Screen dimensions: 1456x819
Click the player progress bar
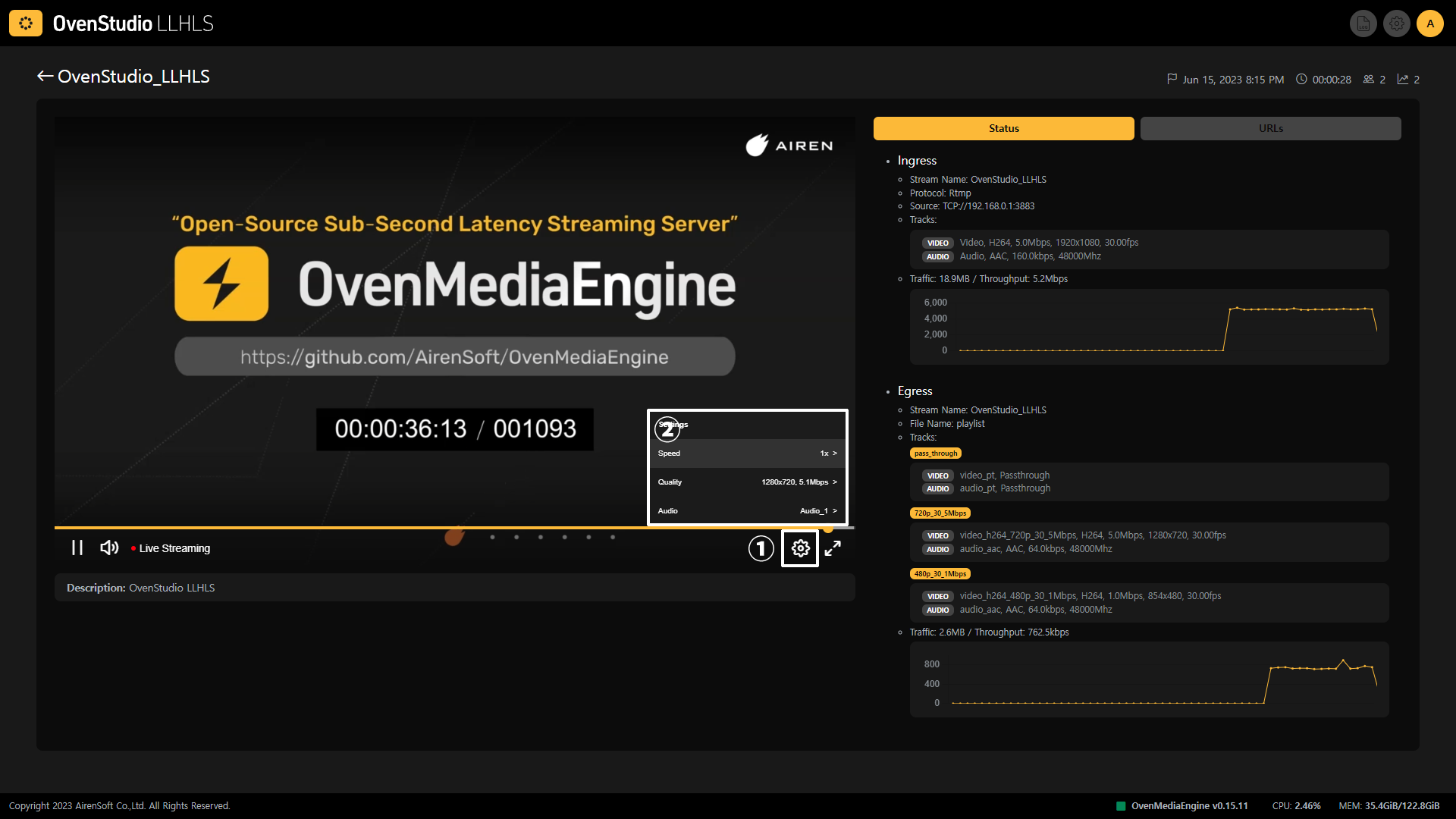[455, 527]
